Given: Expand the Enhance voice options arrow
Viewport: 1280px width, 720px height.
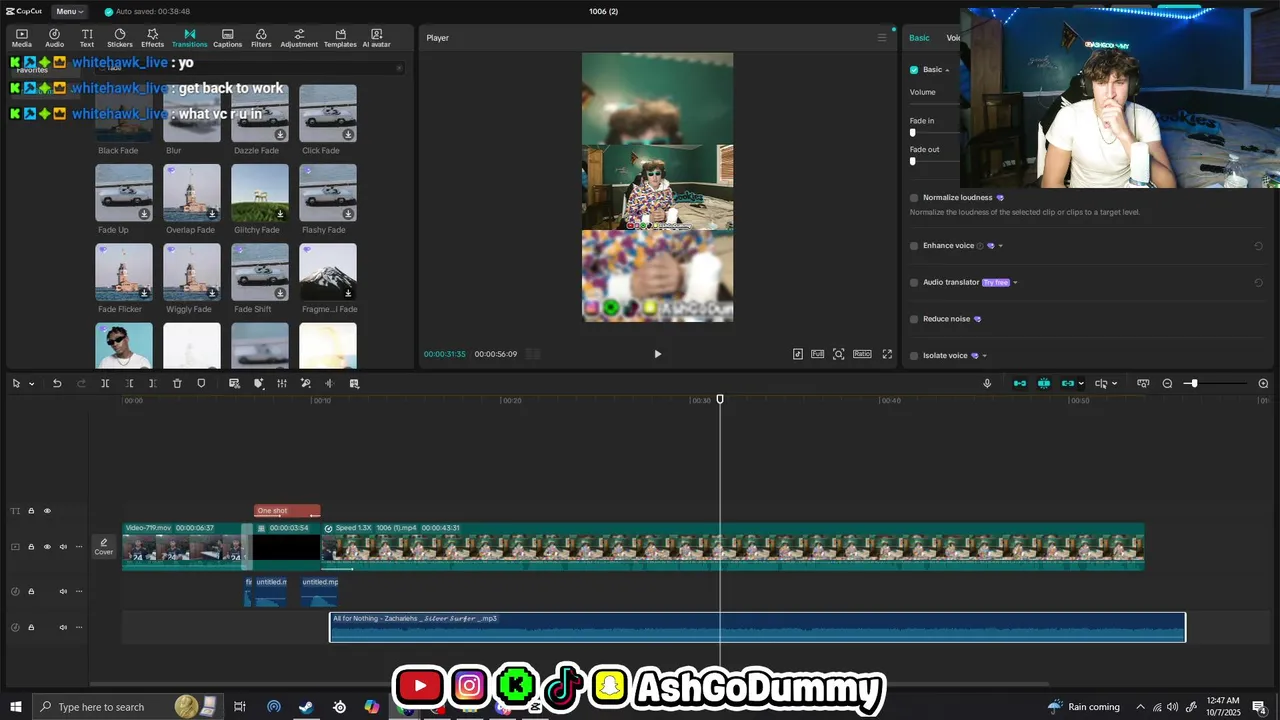Looking at the screenshot, I should 1001,246.
